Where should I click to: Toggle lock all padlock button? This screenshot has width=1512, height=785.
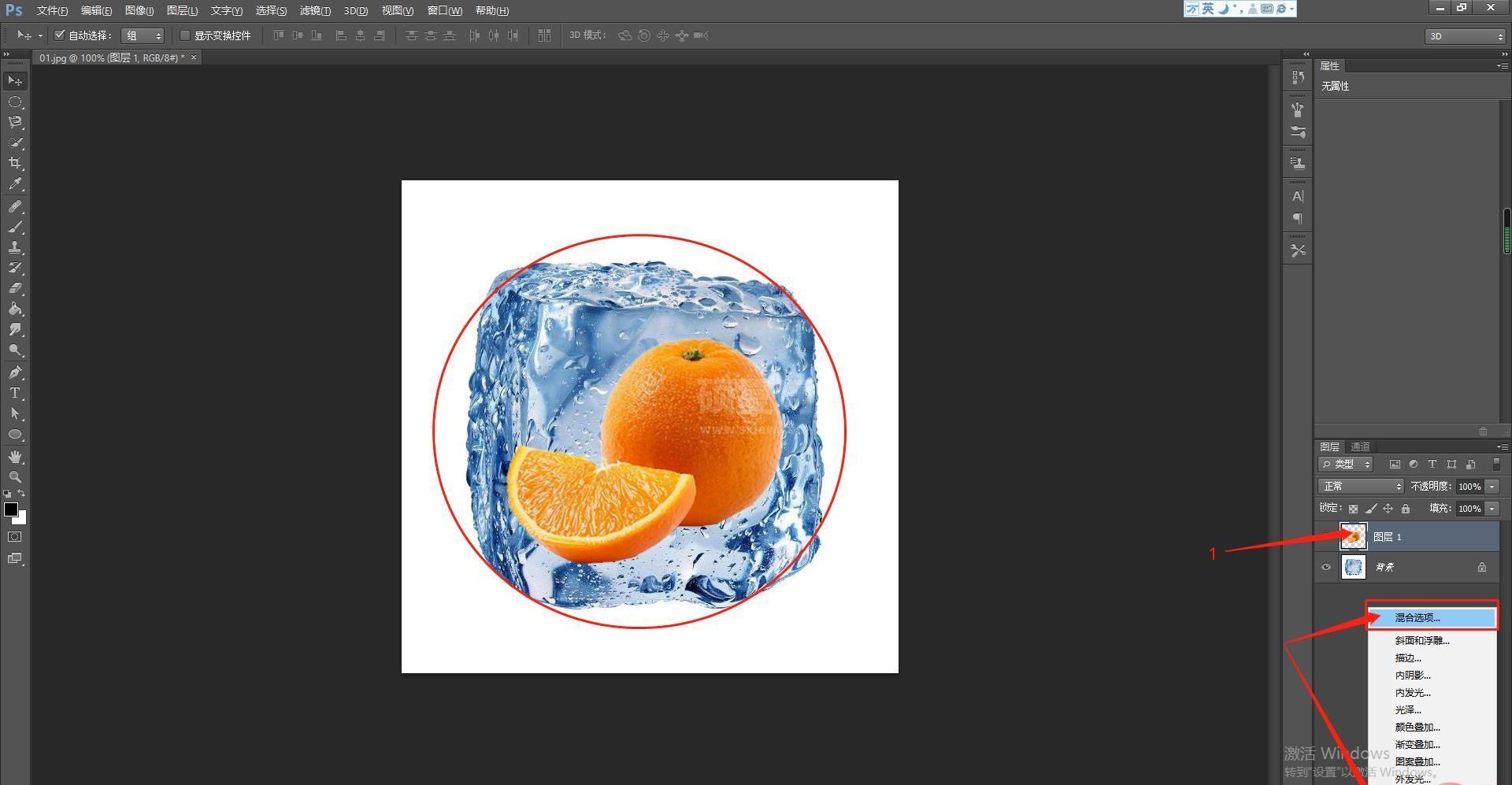click(1406, 509)
